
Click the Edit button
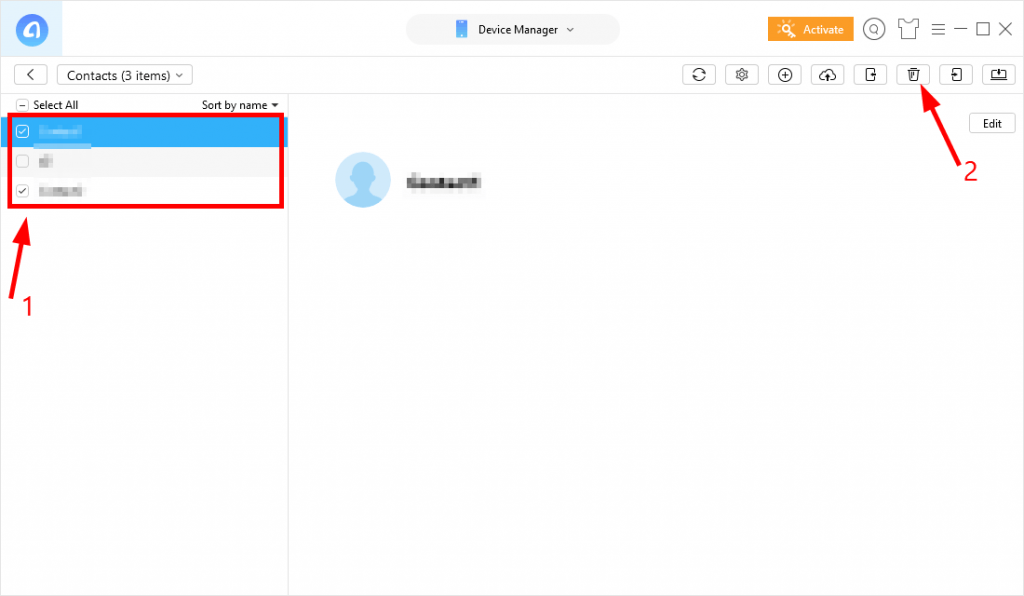point(991,123)
